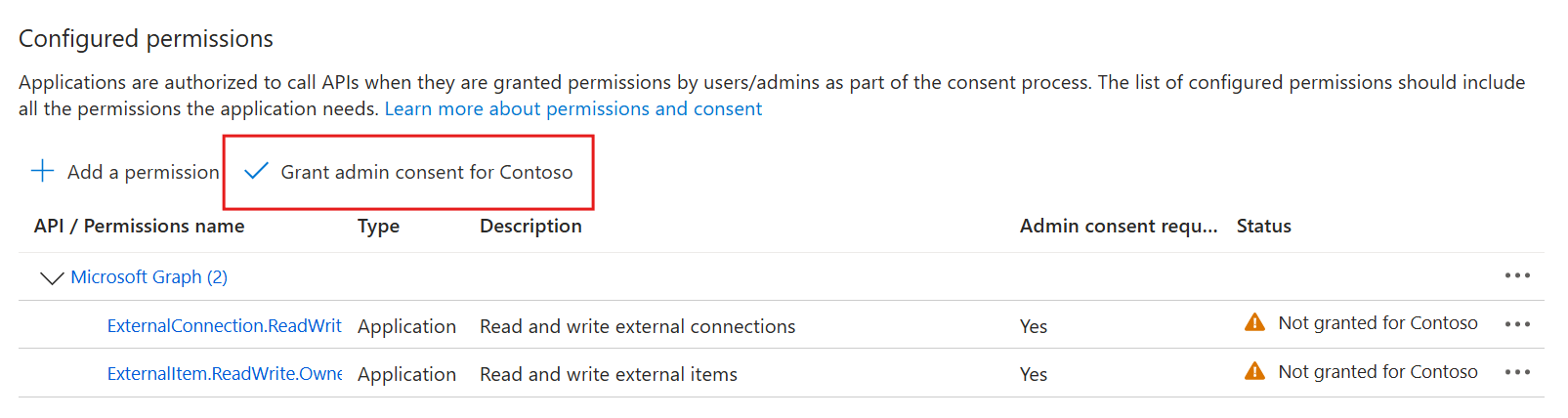1568x418 pixels.
Task: Click the Type column header
Action: coord(378,227)
